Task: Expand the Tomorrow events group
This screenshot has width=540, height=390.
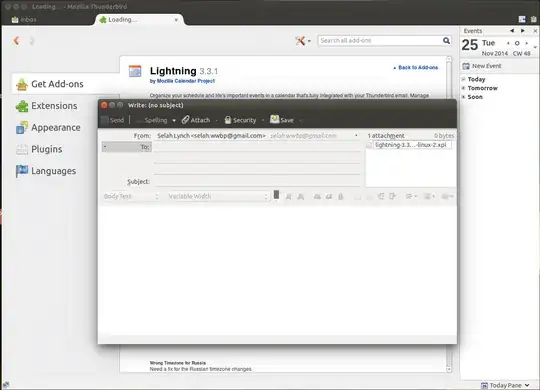Action: pos(464,88)
